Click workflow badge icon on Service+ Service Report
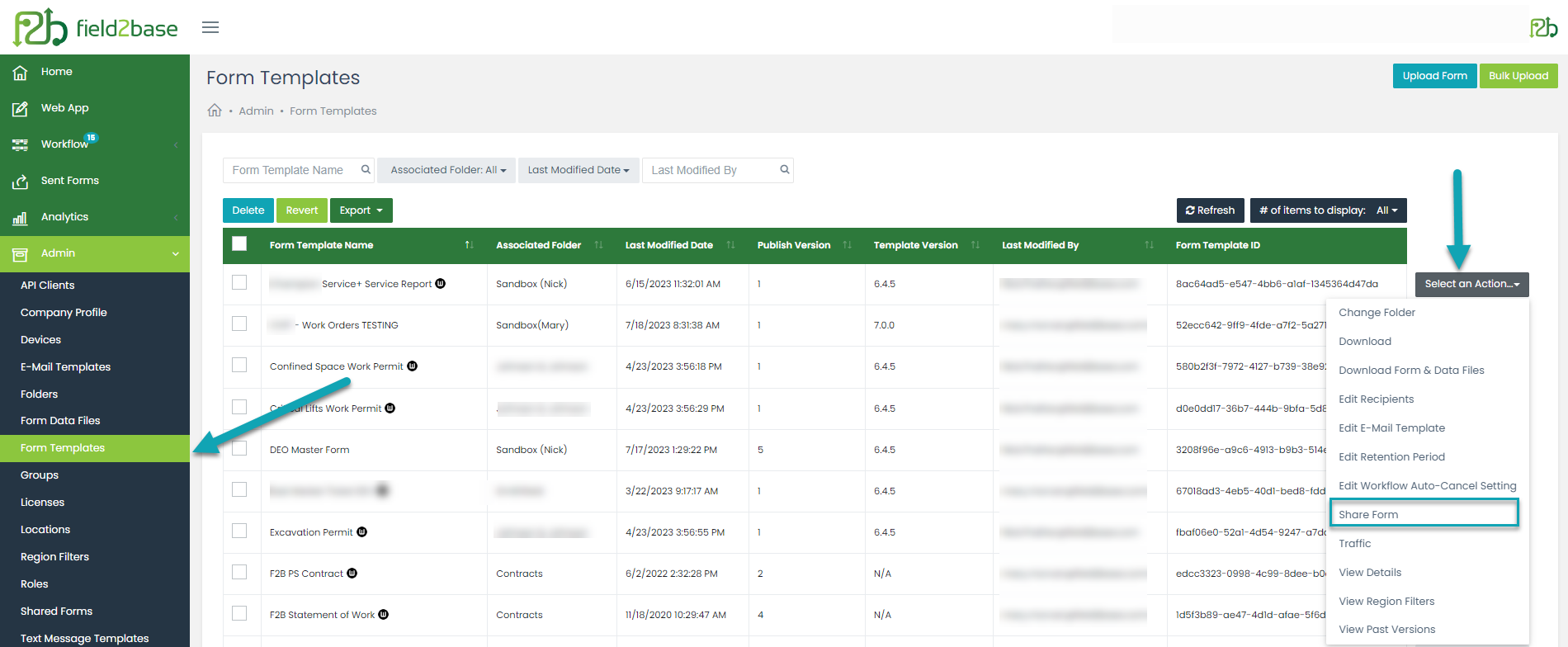Image resolution: width=1568 pixels, height=647 pixels. tap(441, 283)
